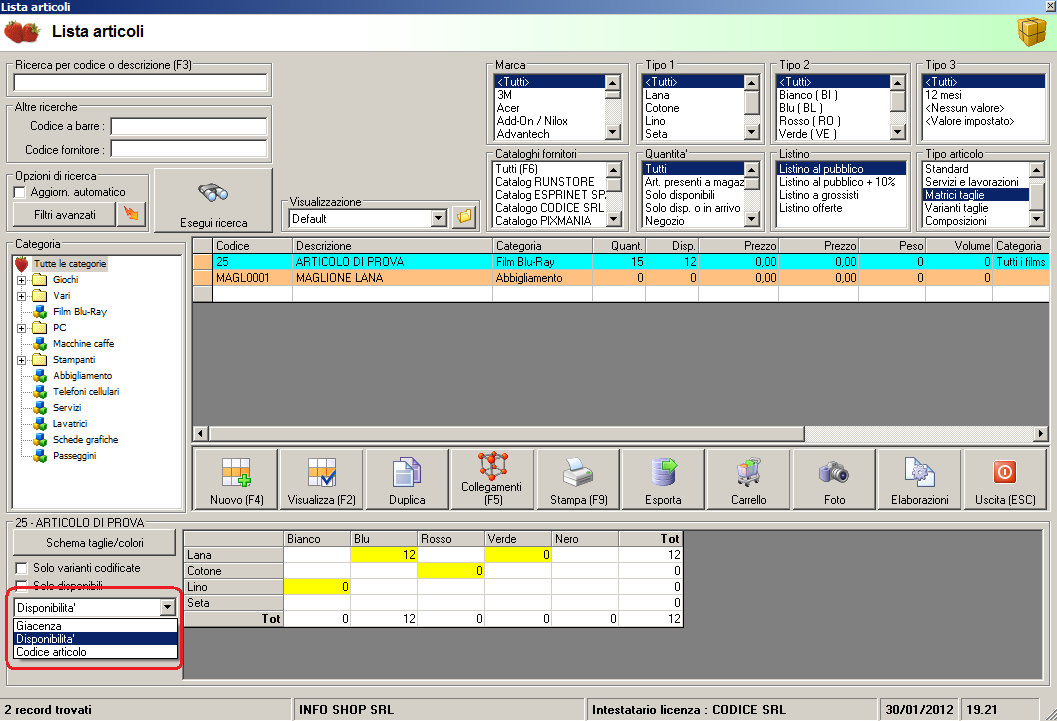This screenshot has height=721, width=1057.
Task: Open Collegamenti (F5) links
Action: click(x=492, y=480)
